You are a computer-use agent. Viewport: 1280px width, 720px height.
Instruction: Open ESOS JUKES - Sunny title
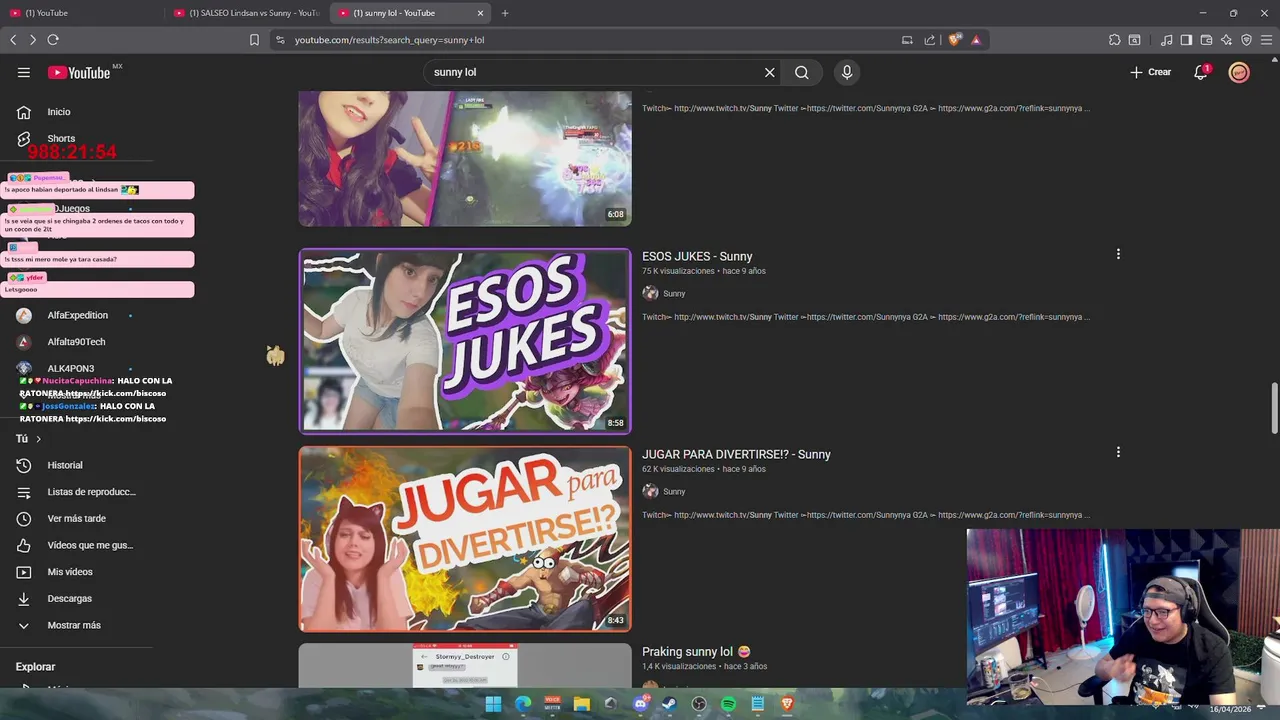pyautogui.click(x=697, y=256)
